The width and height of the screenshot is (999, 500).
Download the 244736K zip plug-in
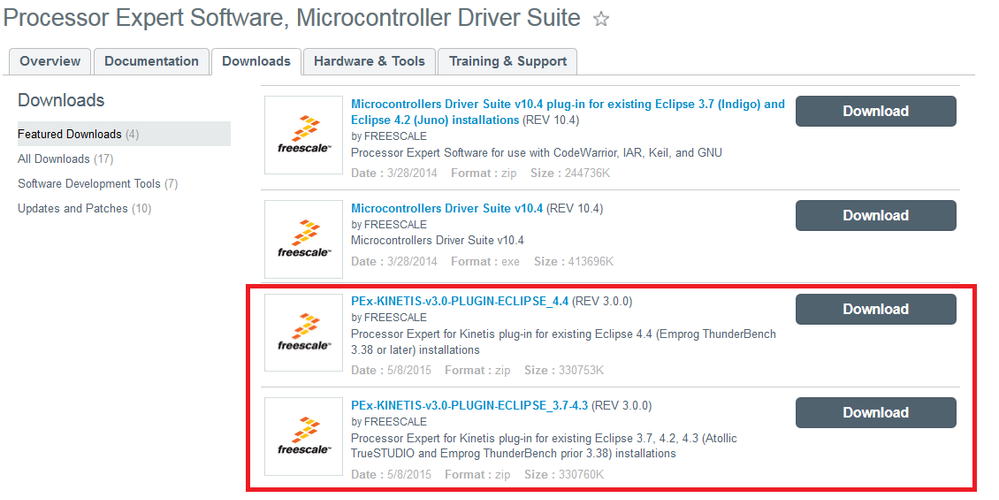875,111
